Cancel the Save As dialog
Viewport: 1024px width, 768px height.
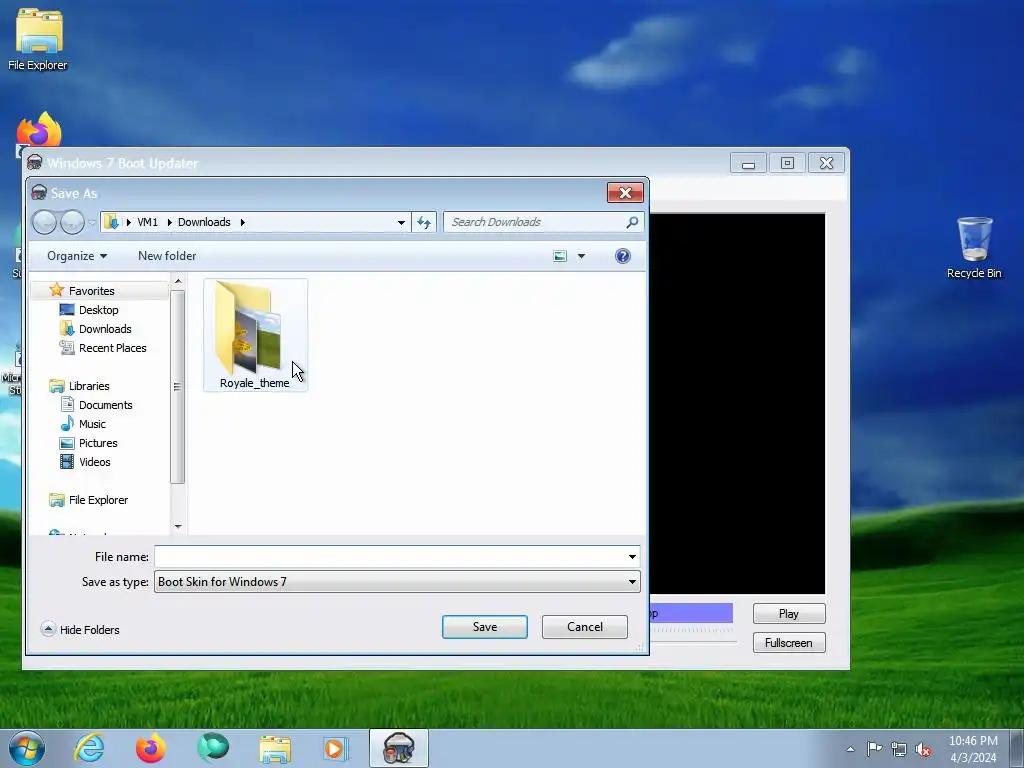[584, 627]
